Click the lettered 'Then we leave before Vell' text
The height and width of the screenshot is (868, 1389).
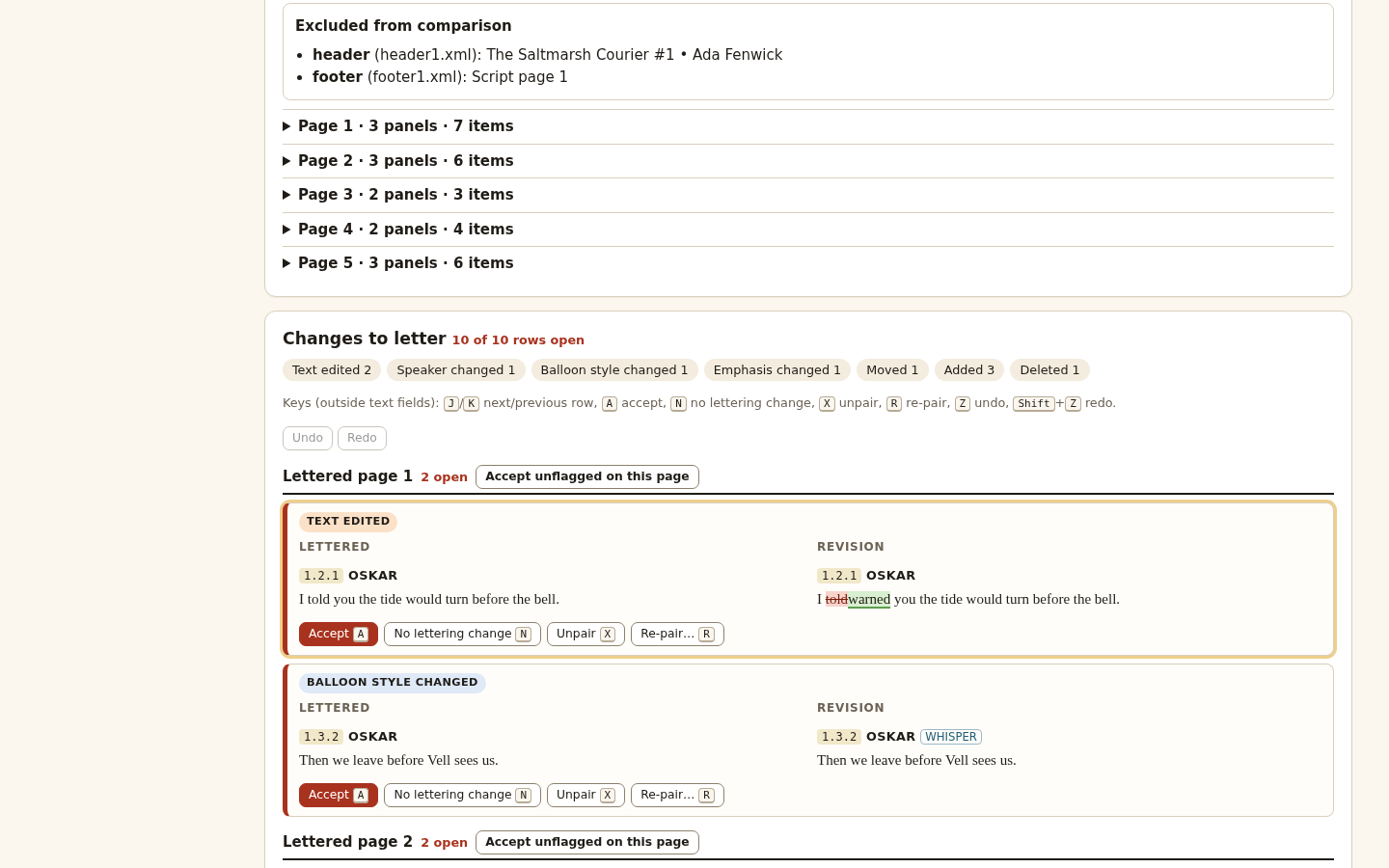[398, 761]
